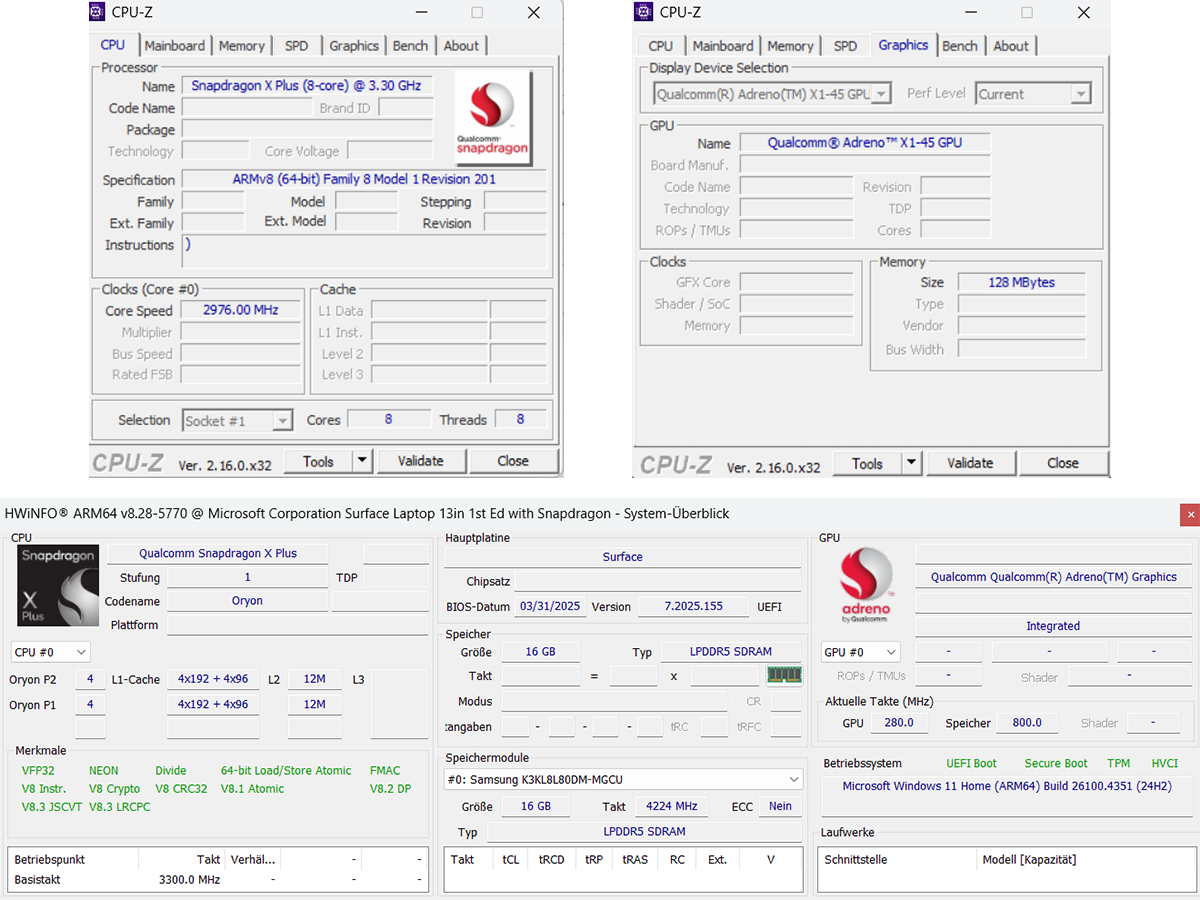Image resolution: width=1200 pixels, height=900 pixels.
Task: Open About tab in left CPU-Z window
Action: (x=461, y=46)
